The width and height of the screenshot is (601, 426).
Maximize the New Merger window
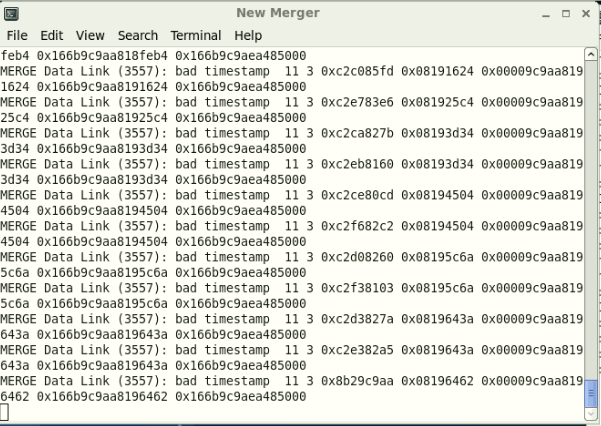pyautogui.click(x=566, y=14)
